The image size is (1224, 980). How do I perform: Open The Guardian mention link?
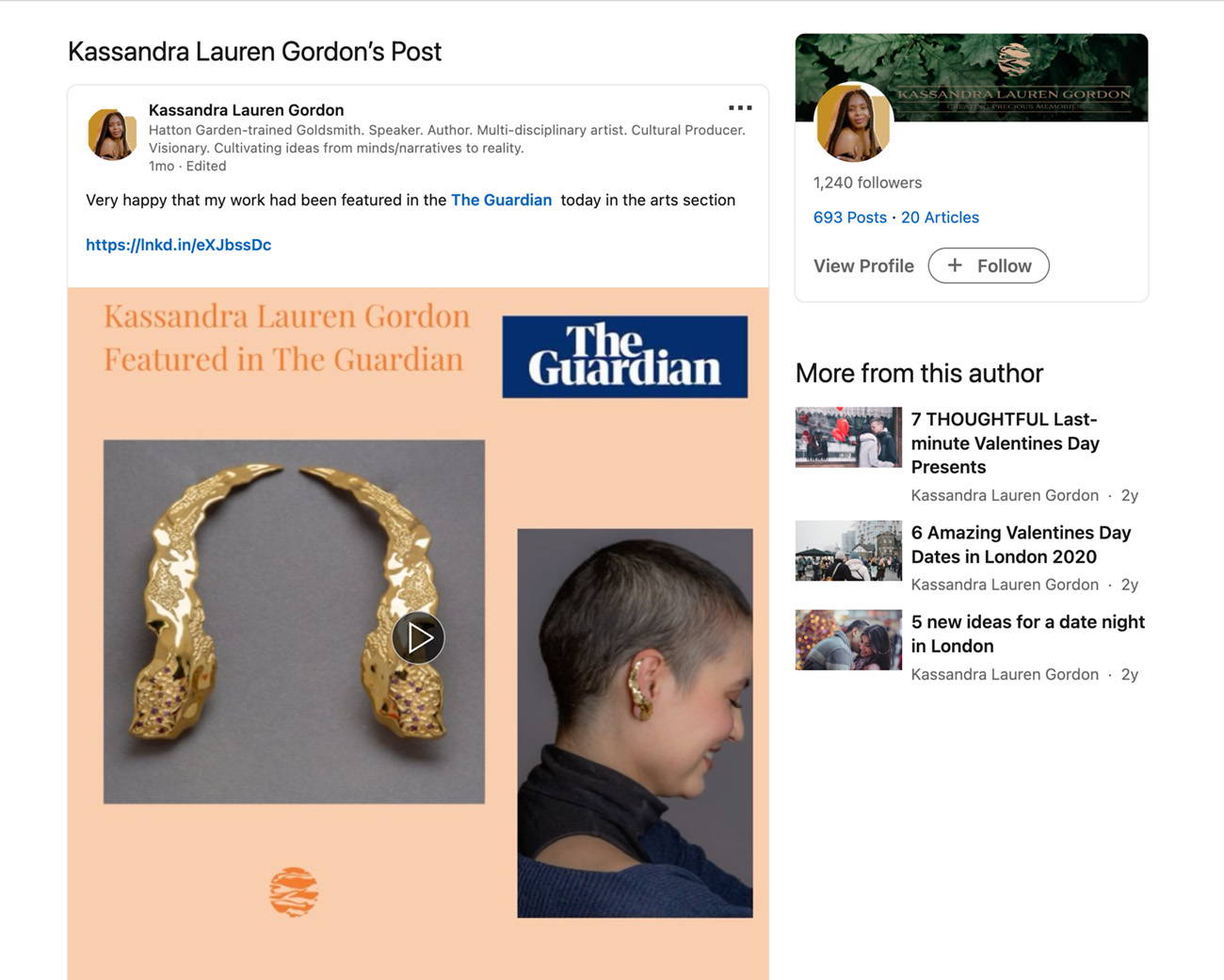pos(501,200)
